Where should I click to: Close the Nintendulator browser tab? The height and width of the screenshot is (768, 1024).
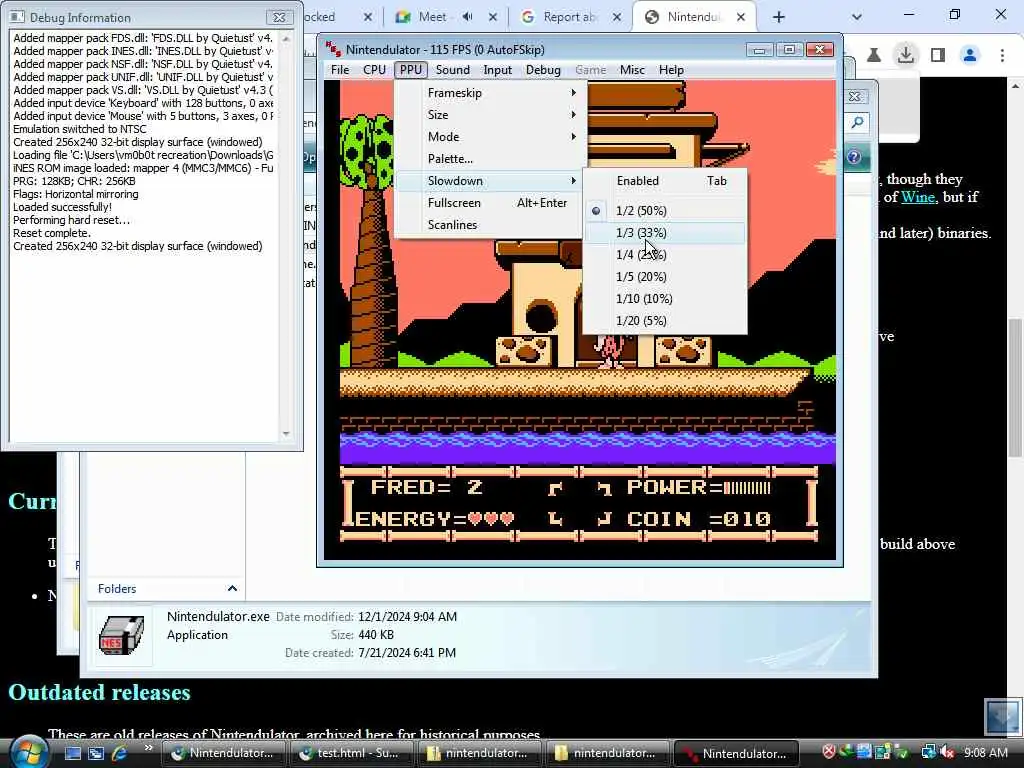(741, 17)
